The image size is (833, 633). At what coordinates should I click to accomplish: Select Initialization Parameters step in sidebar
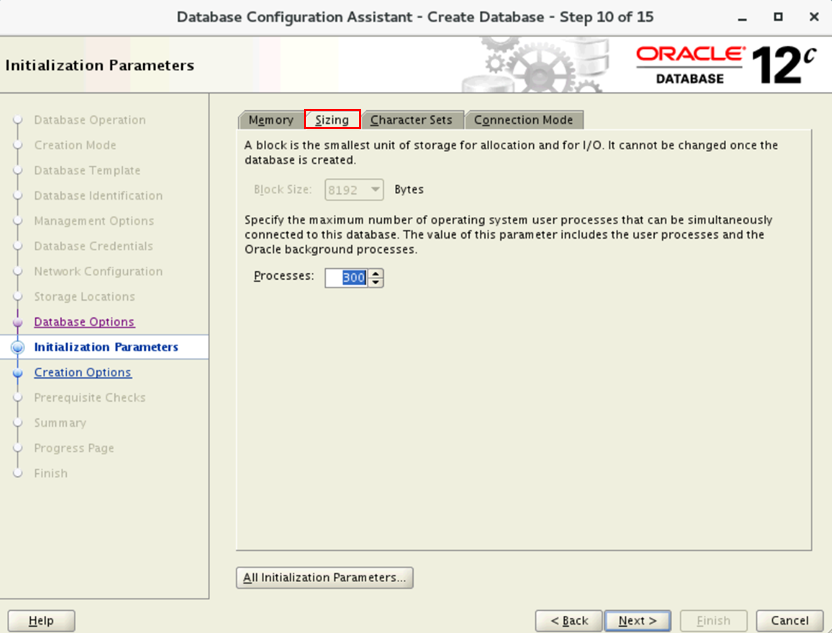click(104, 347)
